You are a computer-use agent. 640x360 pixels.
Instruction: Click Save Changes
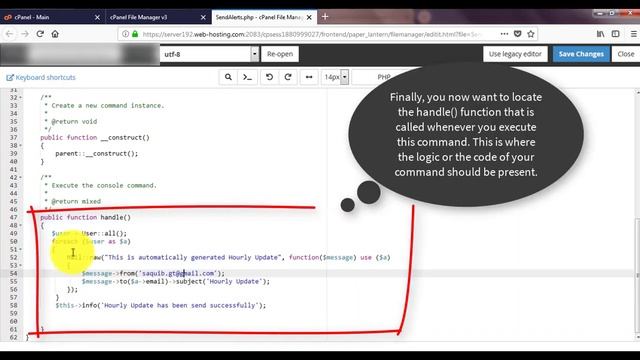581,54
